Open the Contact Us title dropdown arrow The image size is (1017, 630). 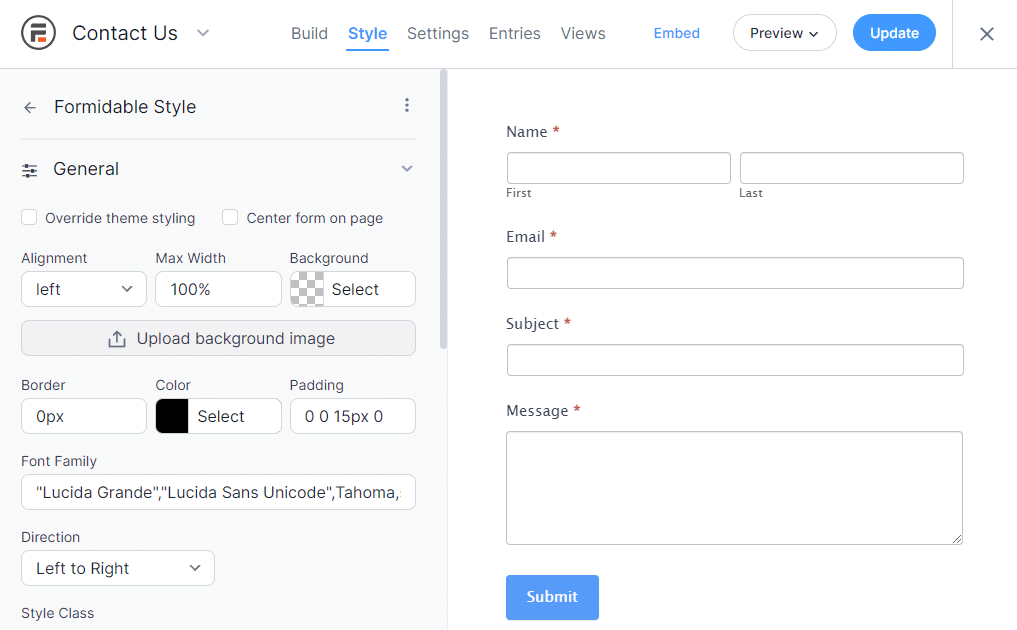(x=203, y=33)
